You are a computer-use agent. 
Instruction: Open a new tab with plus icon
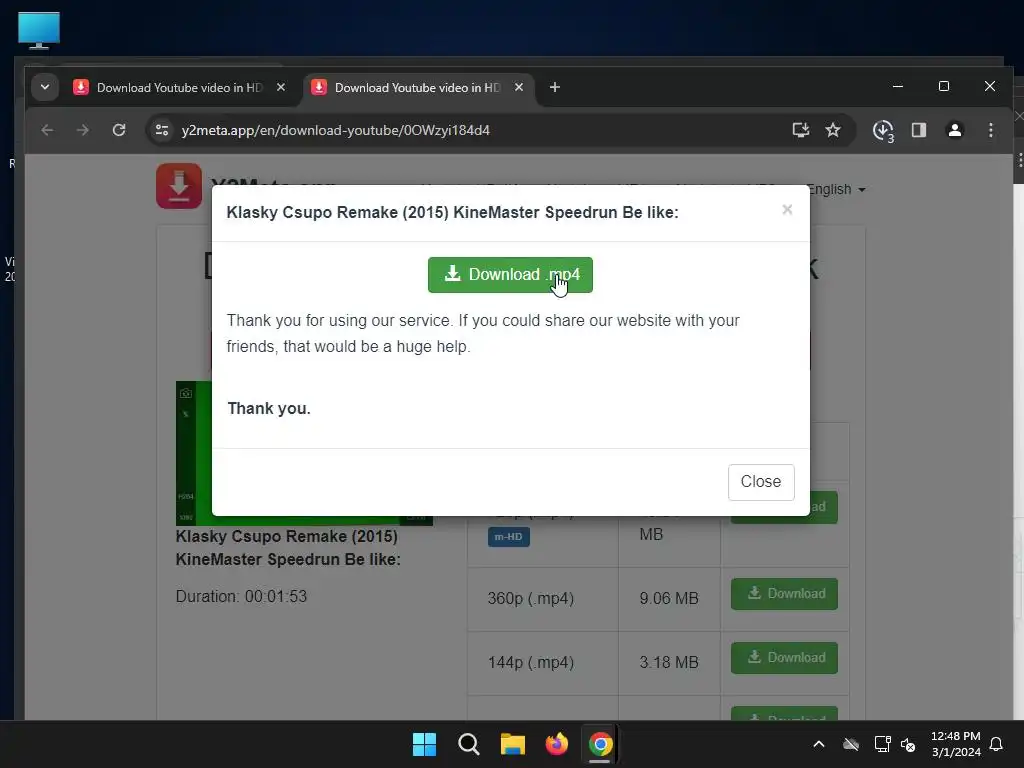tap(554, 87)
